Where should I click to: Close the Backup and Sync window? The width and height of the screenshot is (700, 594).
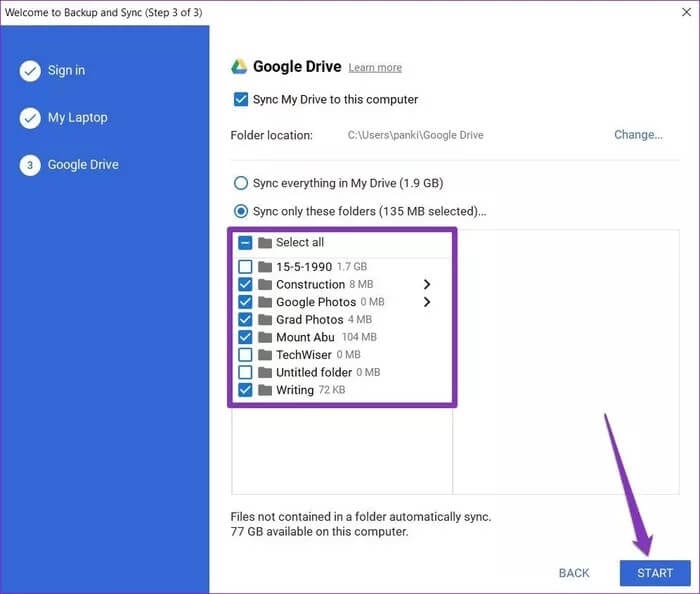pos(687,12)
